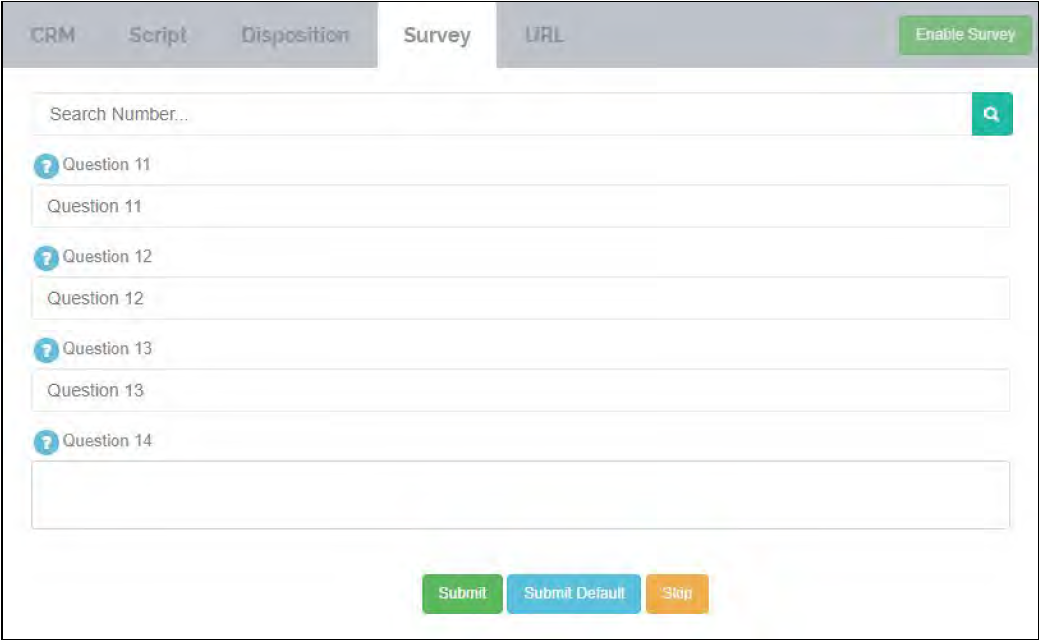Screen dimensions: 1042x644
Task: Focus the Search Number input field
Action: coord(500,114)
